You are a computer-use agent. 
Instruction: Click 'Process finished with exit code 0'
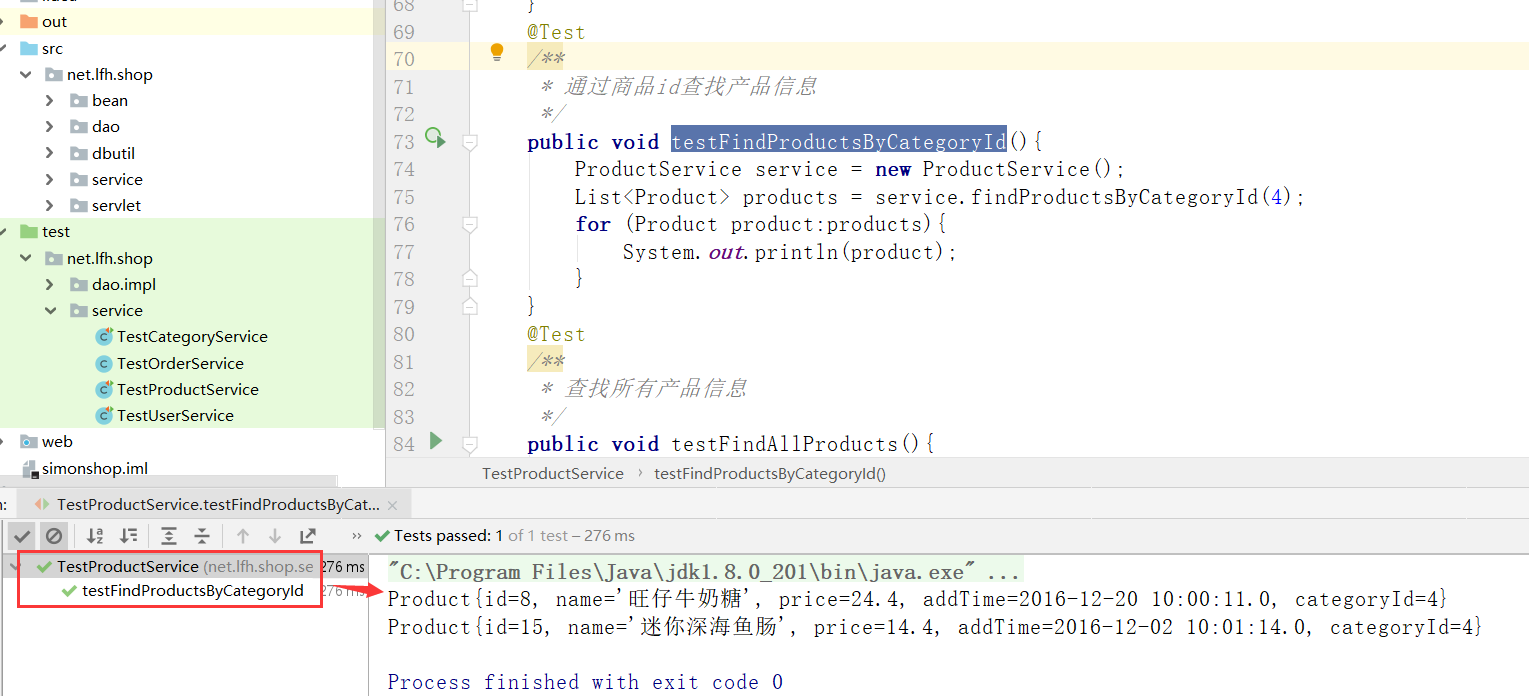(586, 682)
